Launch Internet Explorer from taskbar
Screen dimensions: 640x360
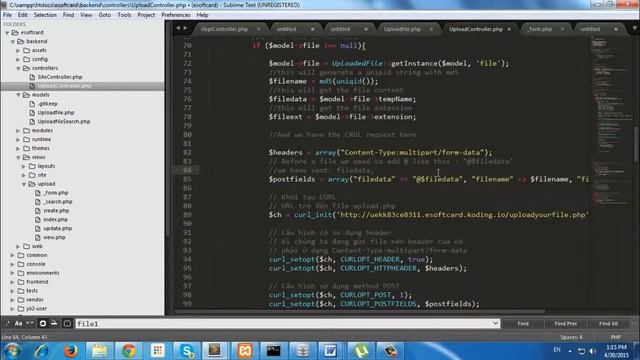(42, 351)
